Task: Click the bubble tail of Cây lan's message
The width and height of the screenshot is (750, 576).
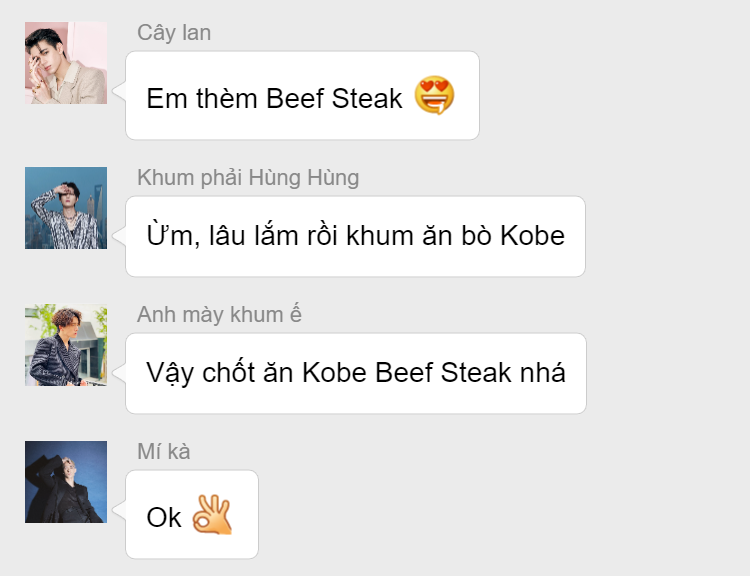Action: pyautogui.click(x=119, y=91)
